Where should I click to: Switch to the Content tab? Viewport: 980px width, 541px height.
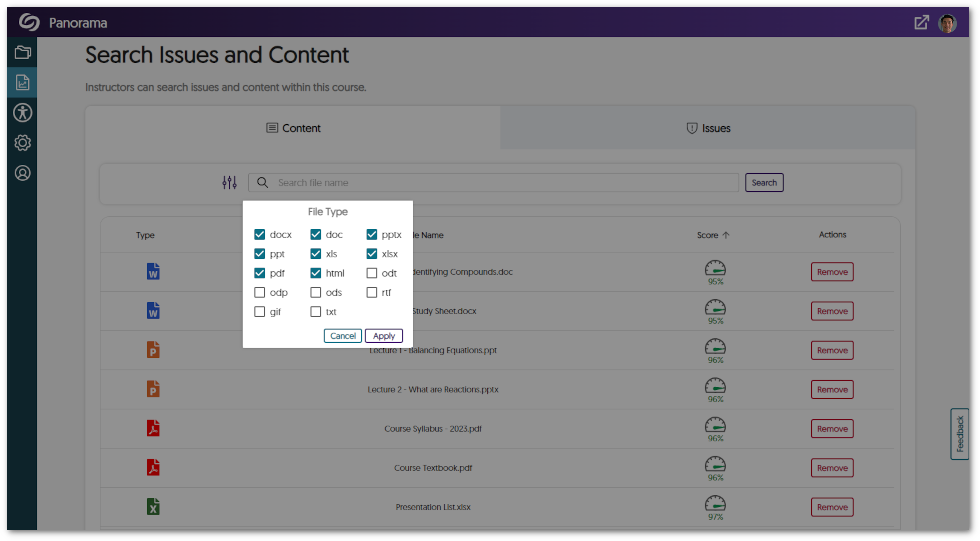tap(293, 128)
